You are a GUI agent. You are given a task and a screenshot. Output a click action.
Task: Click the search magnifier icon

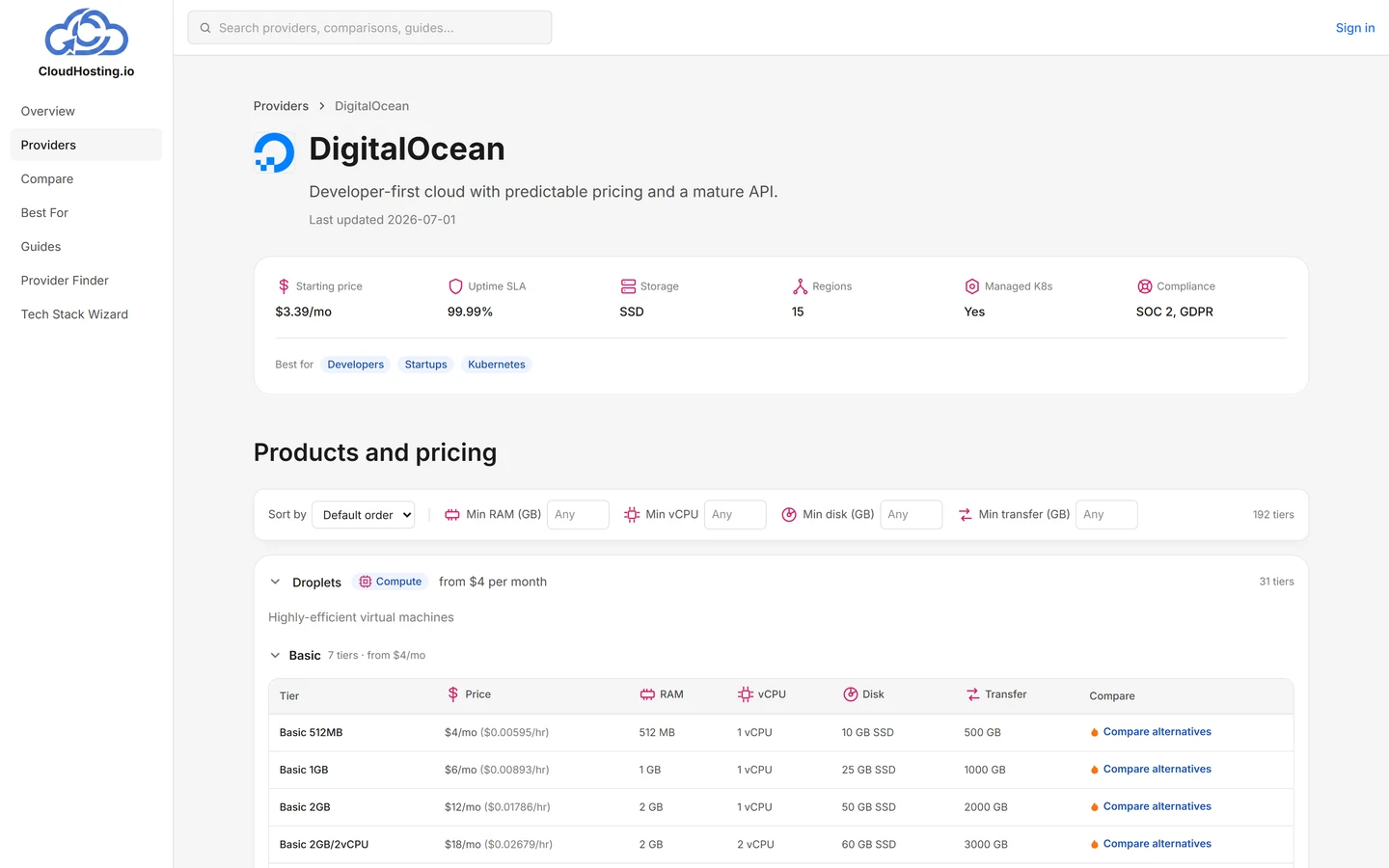(x=205, y=28)
